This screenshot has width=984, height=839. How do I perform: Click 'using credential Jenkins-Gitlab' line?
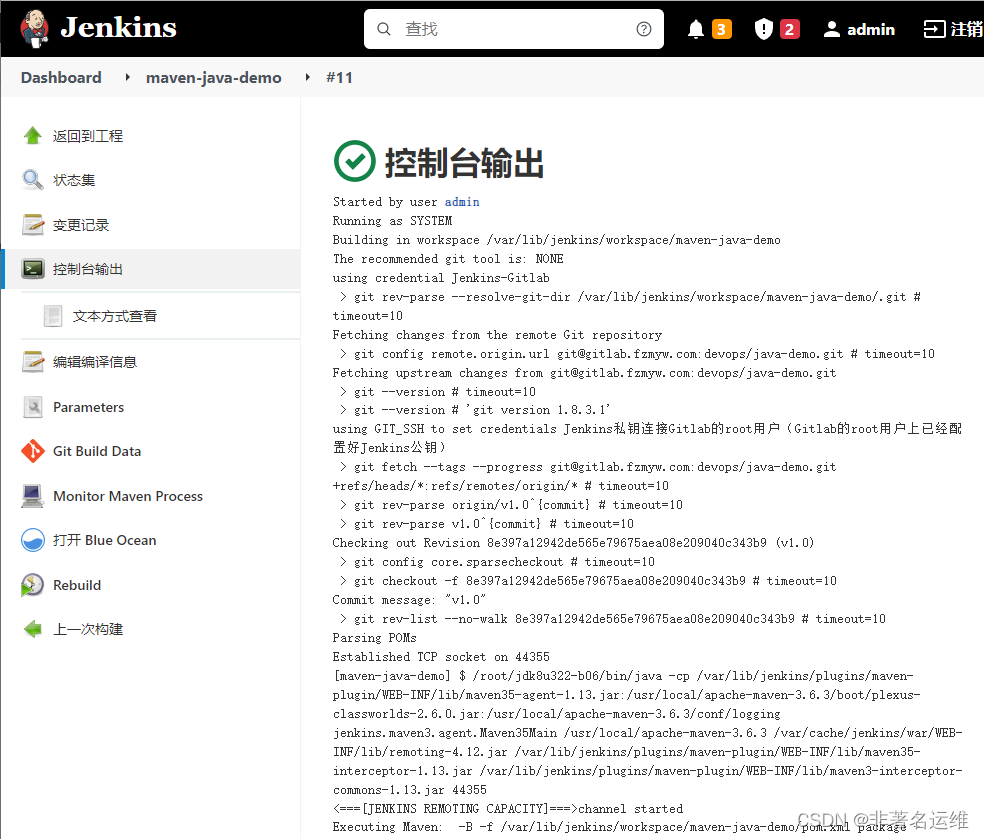(441, 278)
